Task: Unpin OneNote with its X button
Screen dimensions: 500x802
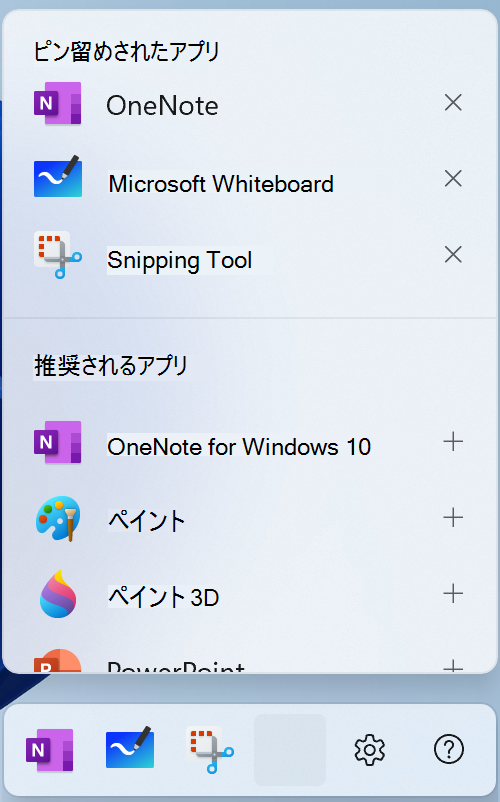Action: coord(453,103)
